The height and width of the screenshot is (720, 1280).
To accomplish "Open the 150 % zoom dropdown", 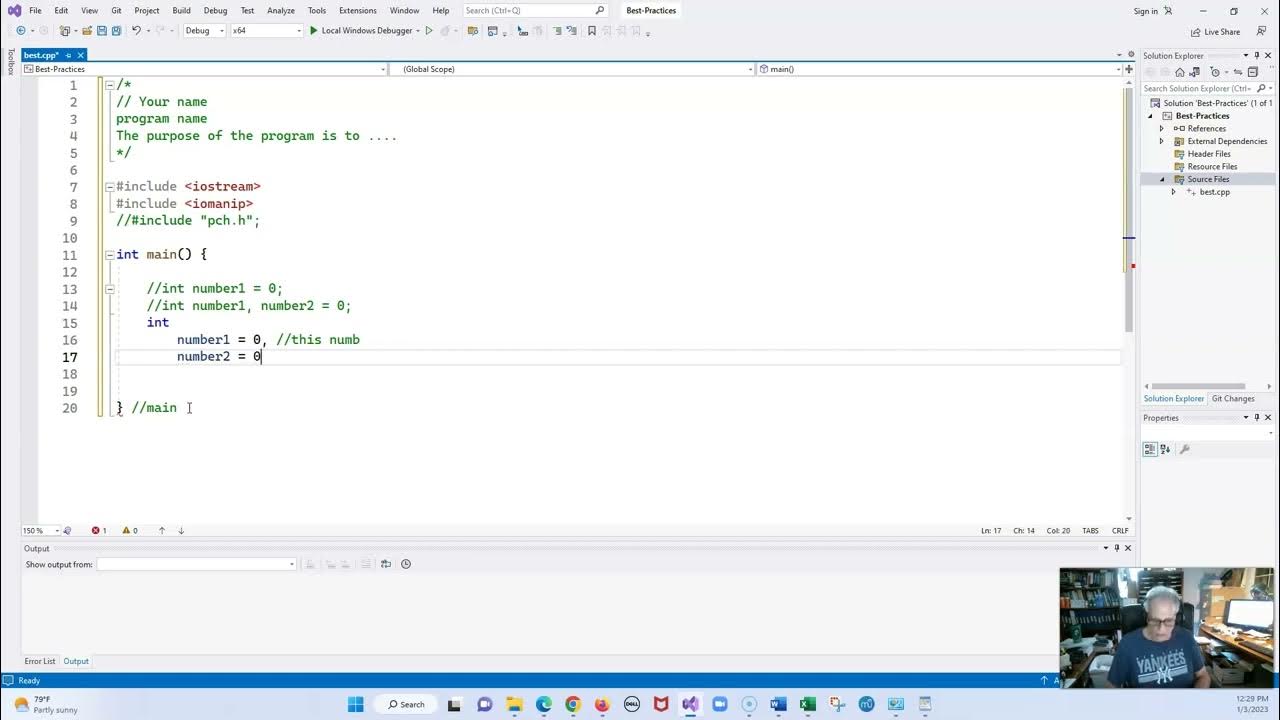I will coord(41,531).
